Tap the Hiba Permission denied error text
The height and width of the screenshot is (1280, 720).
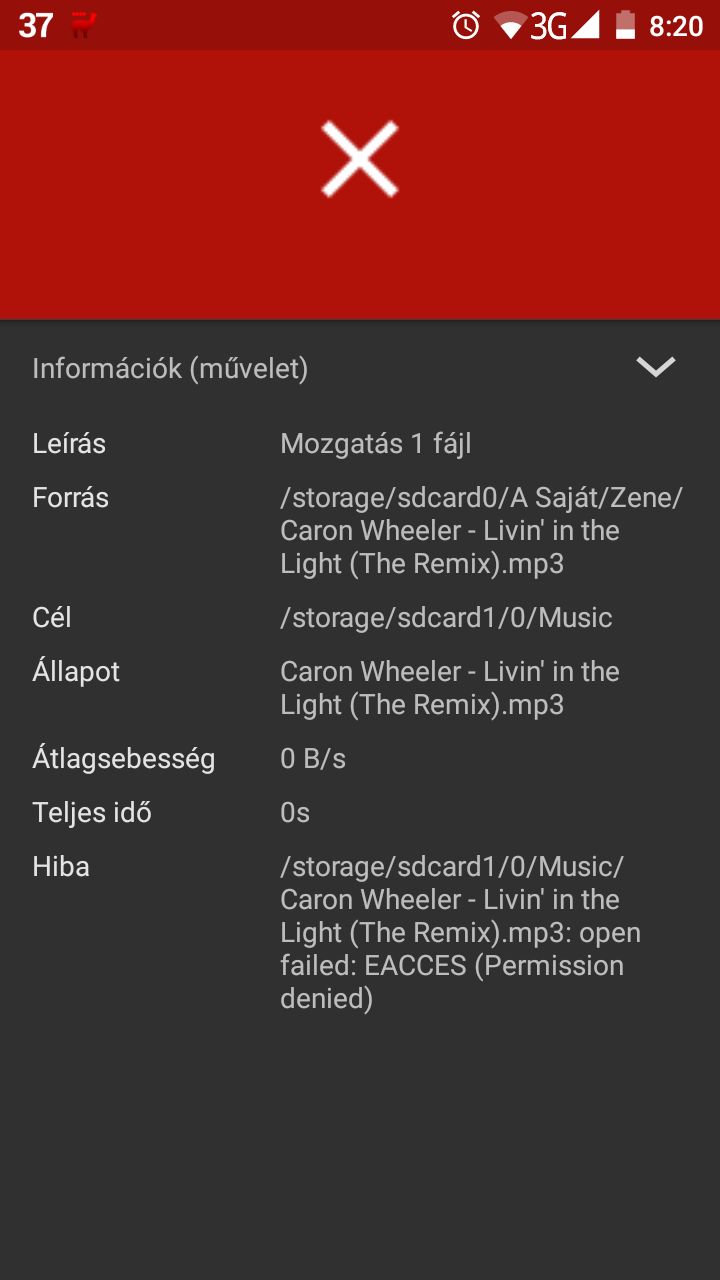460,932
